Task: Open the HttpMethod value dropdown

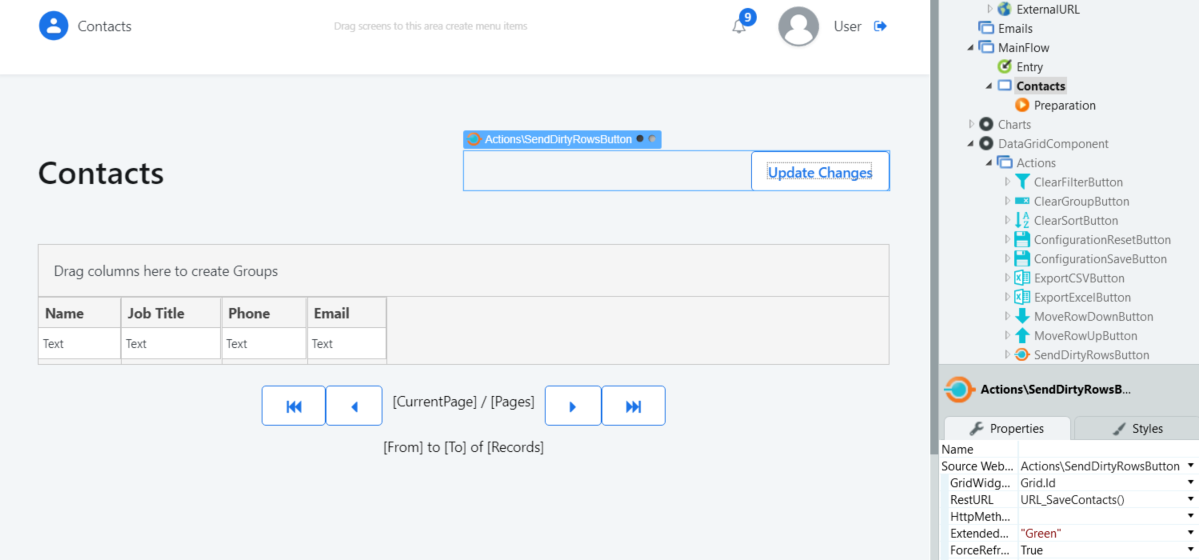Action: coord(1191,516)
